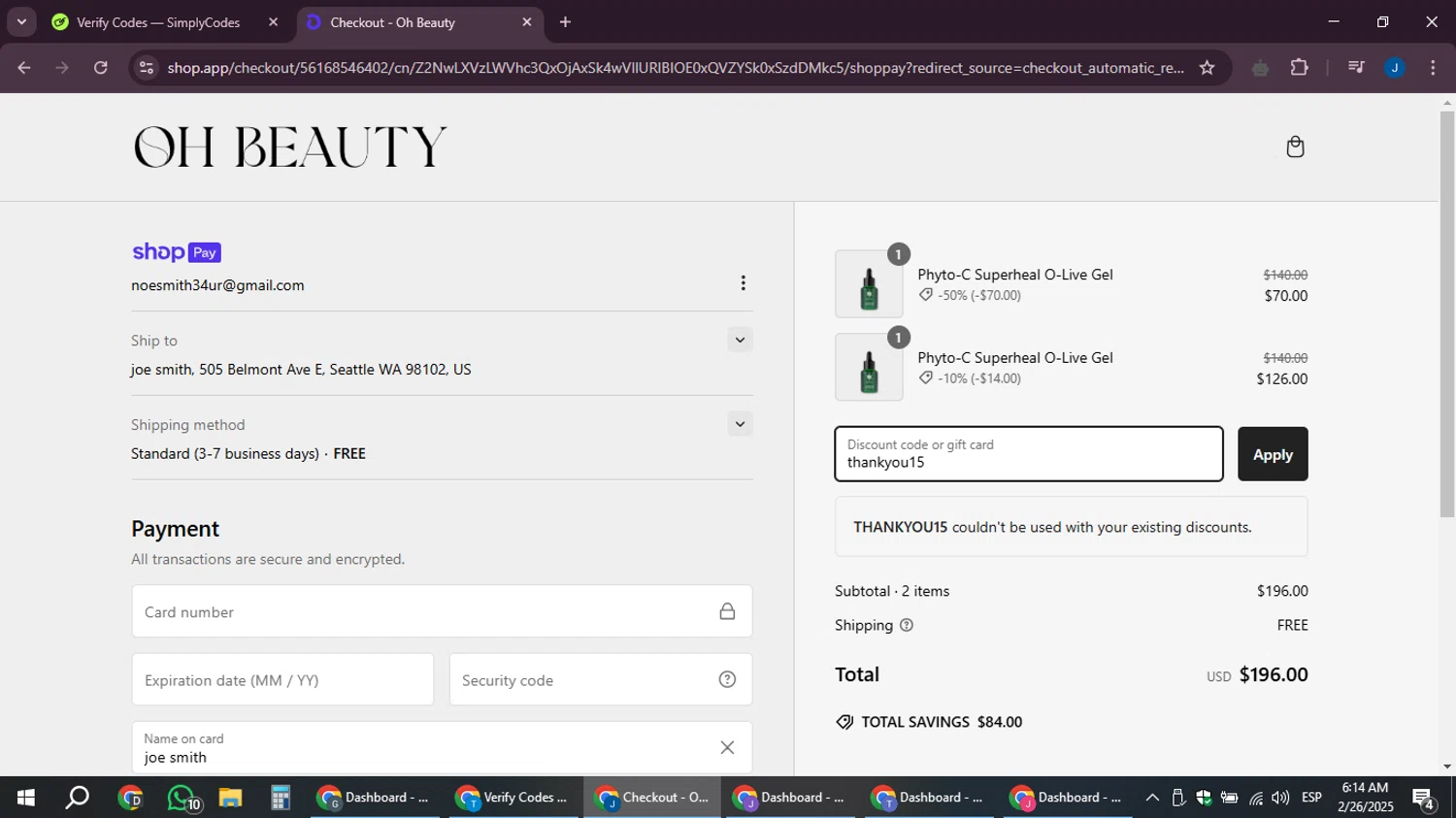
Task: Close the Verify Codes — SimplyCodes tab
Action: click(273, 22)
